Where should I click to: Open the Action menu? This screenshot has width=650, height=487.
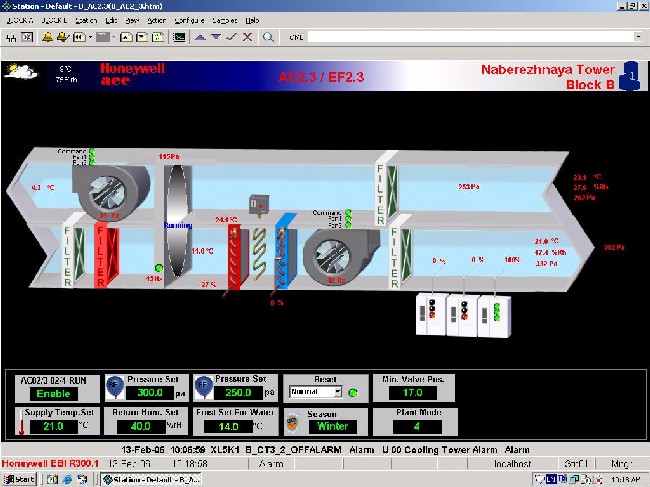[156, 20]
